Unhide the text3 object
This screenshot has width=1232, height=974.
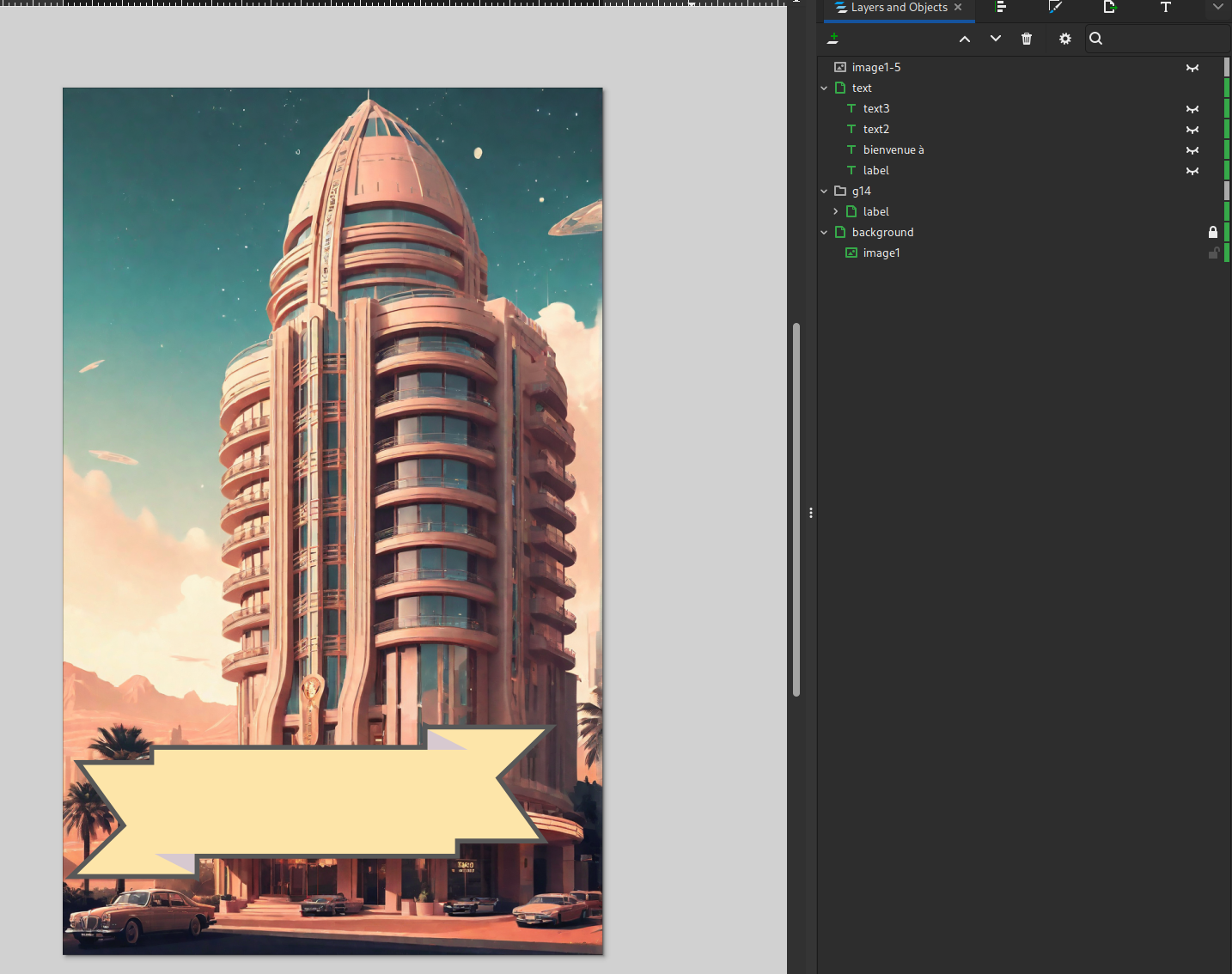(x=1192, y=109)
